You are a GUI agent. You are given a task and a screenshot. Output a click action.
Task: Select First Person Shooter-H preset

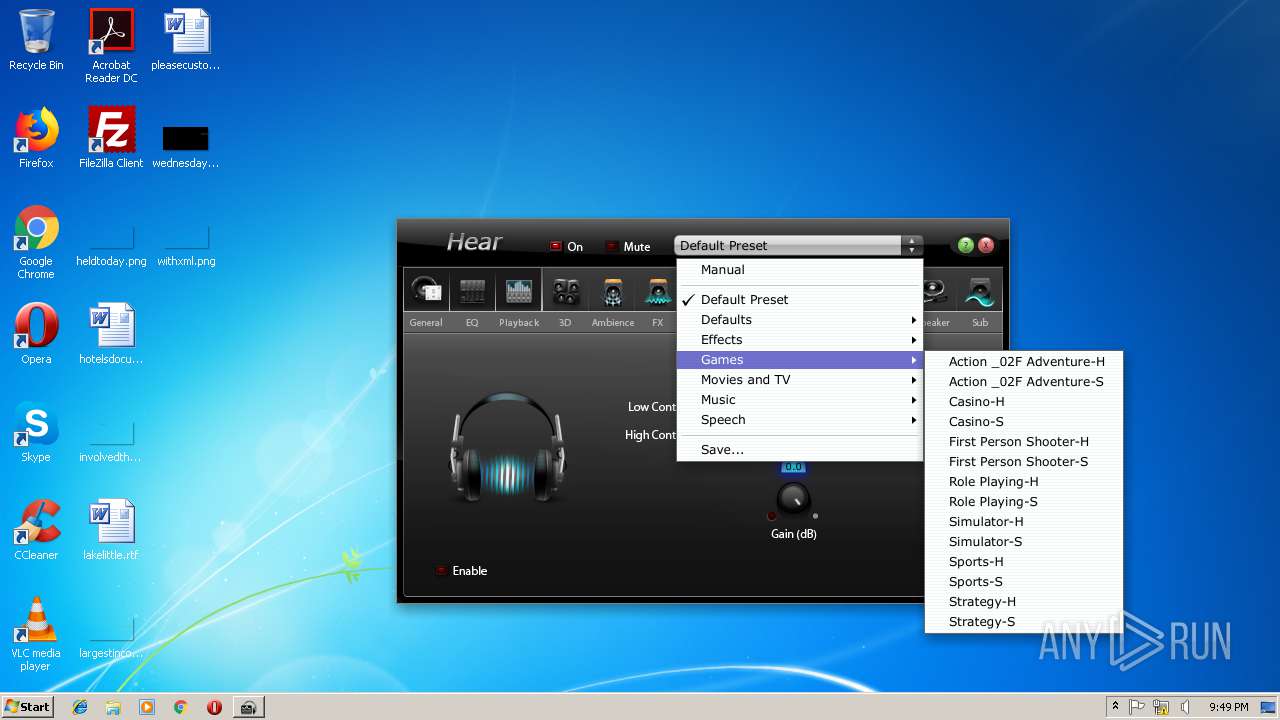point(1024,442)
